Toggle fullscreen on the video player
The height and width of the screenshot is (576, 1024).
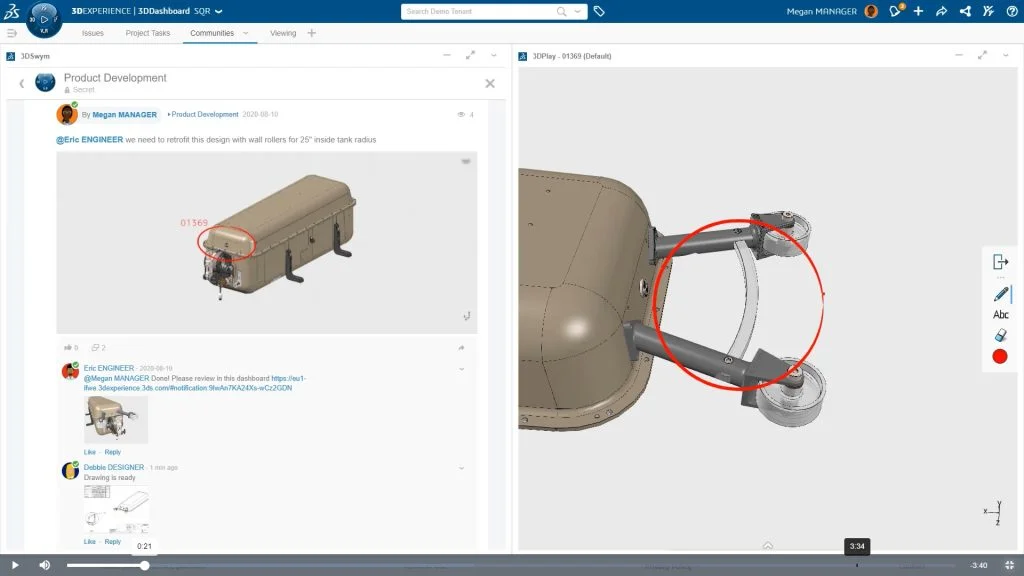(1008, 565)
